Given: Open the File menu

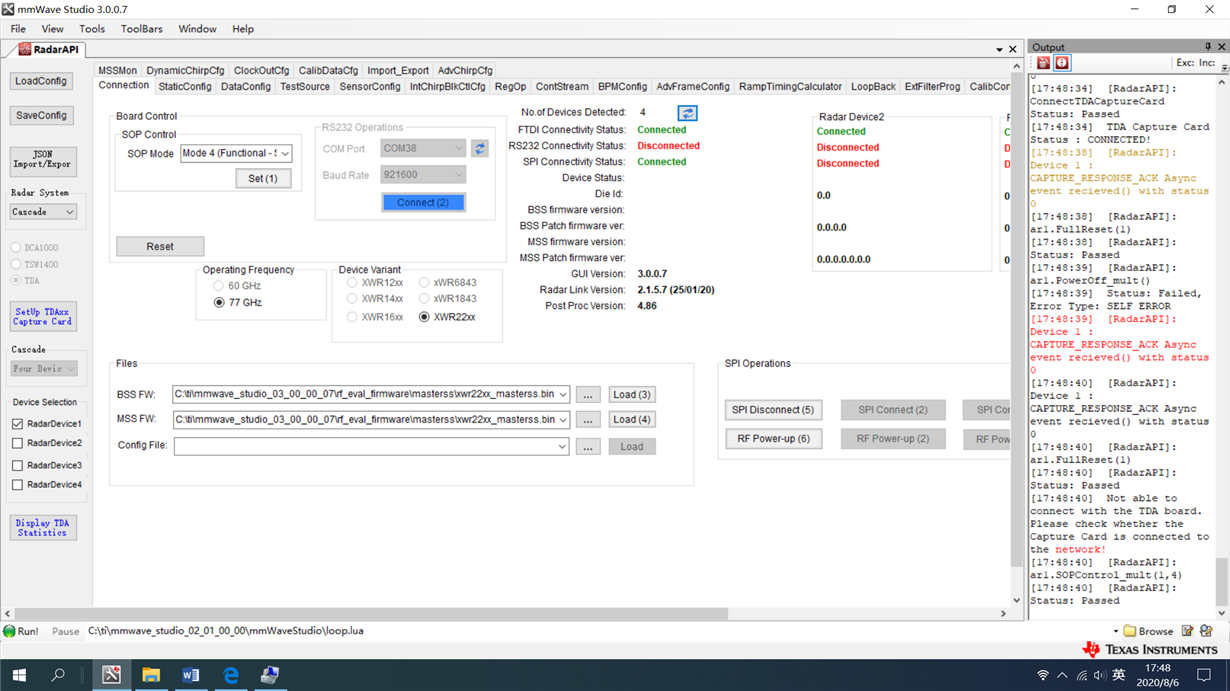Looking at the screenshot, I should coord(18,29).
